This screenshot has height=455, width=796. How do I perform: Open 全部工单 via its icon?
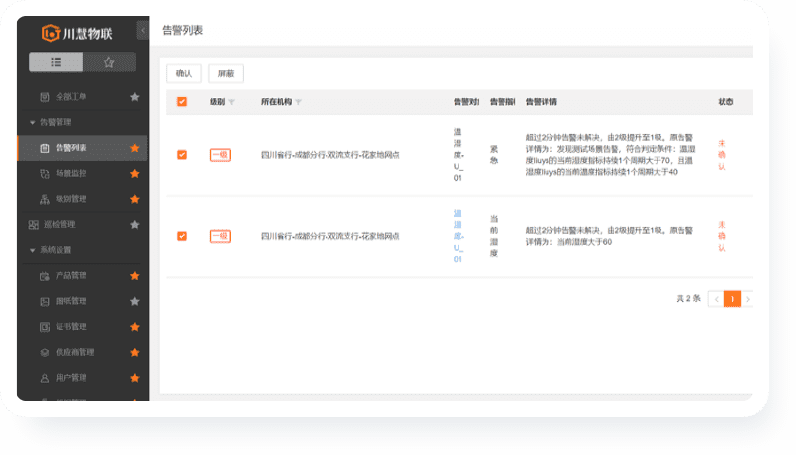tap(45, 96)
